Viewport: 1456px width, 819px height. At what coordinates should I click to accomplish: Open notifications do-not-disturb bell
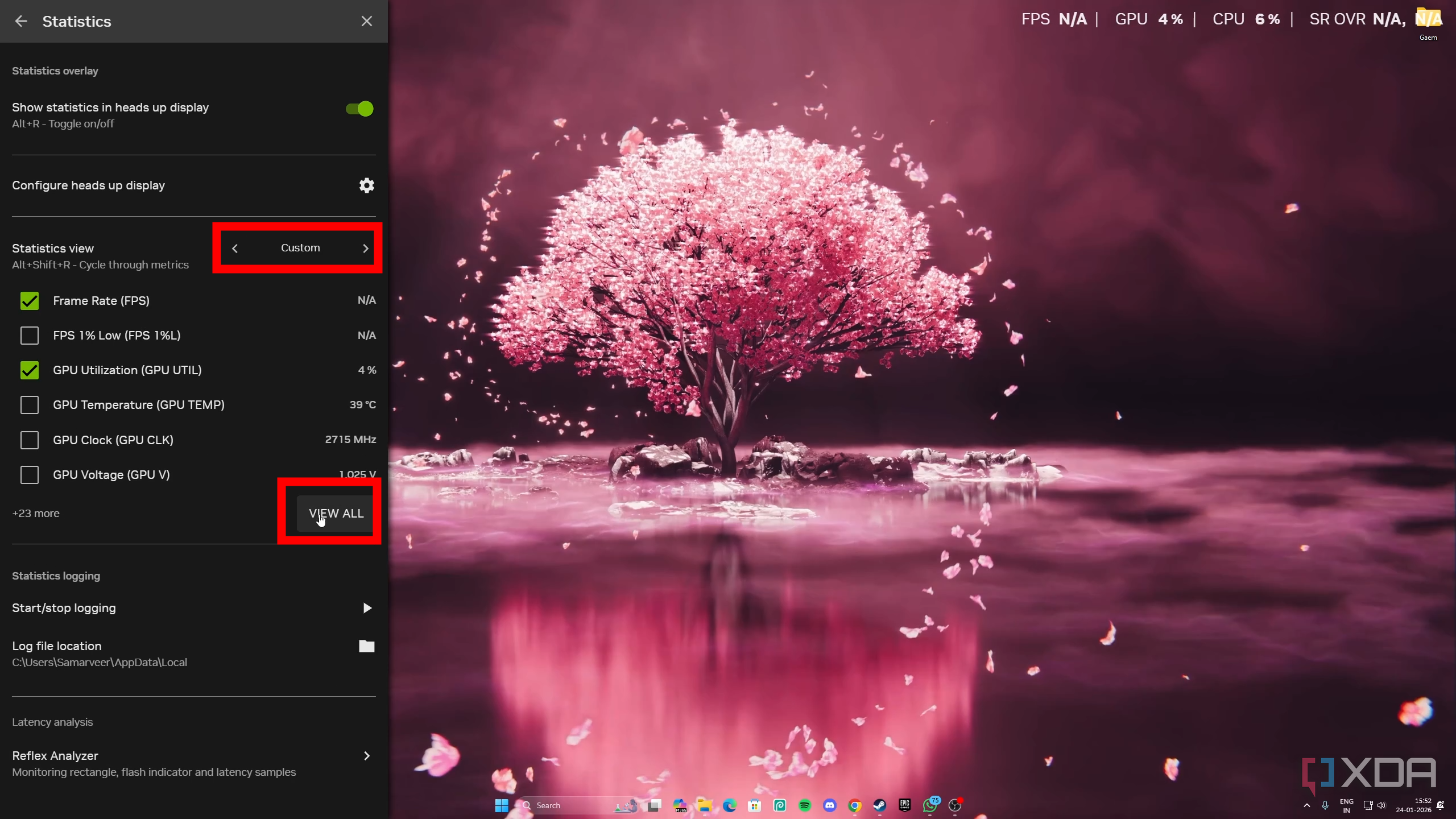pos(1440,805)
